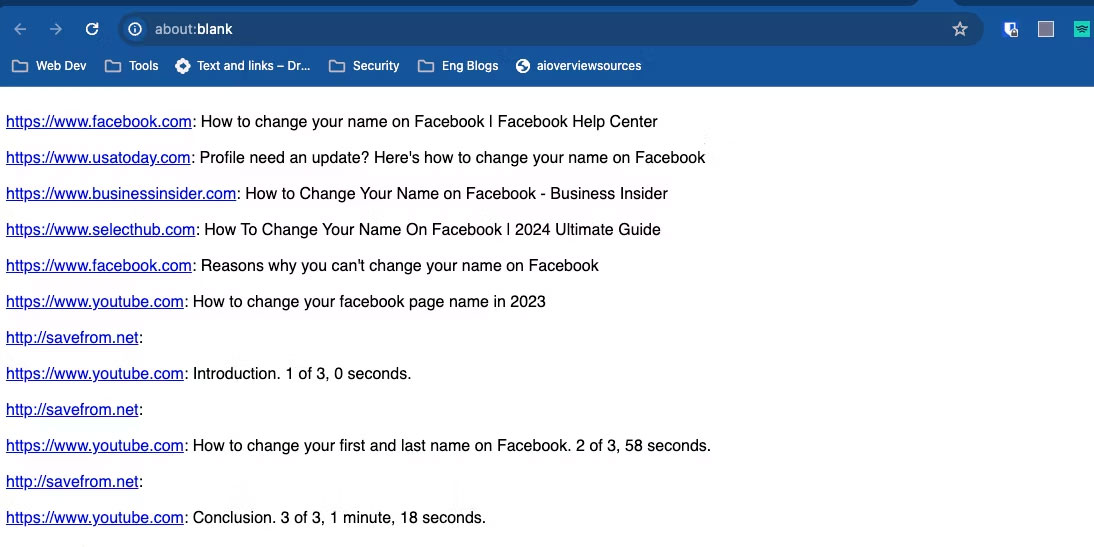This screenshot has width=1094, height=547.
Task: Open the Eng Blogs bookmarks folder
Action: click(458, 66)
